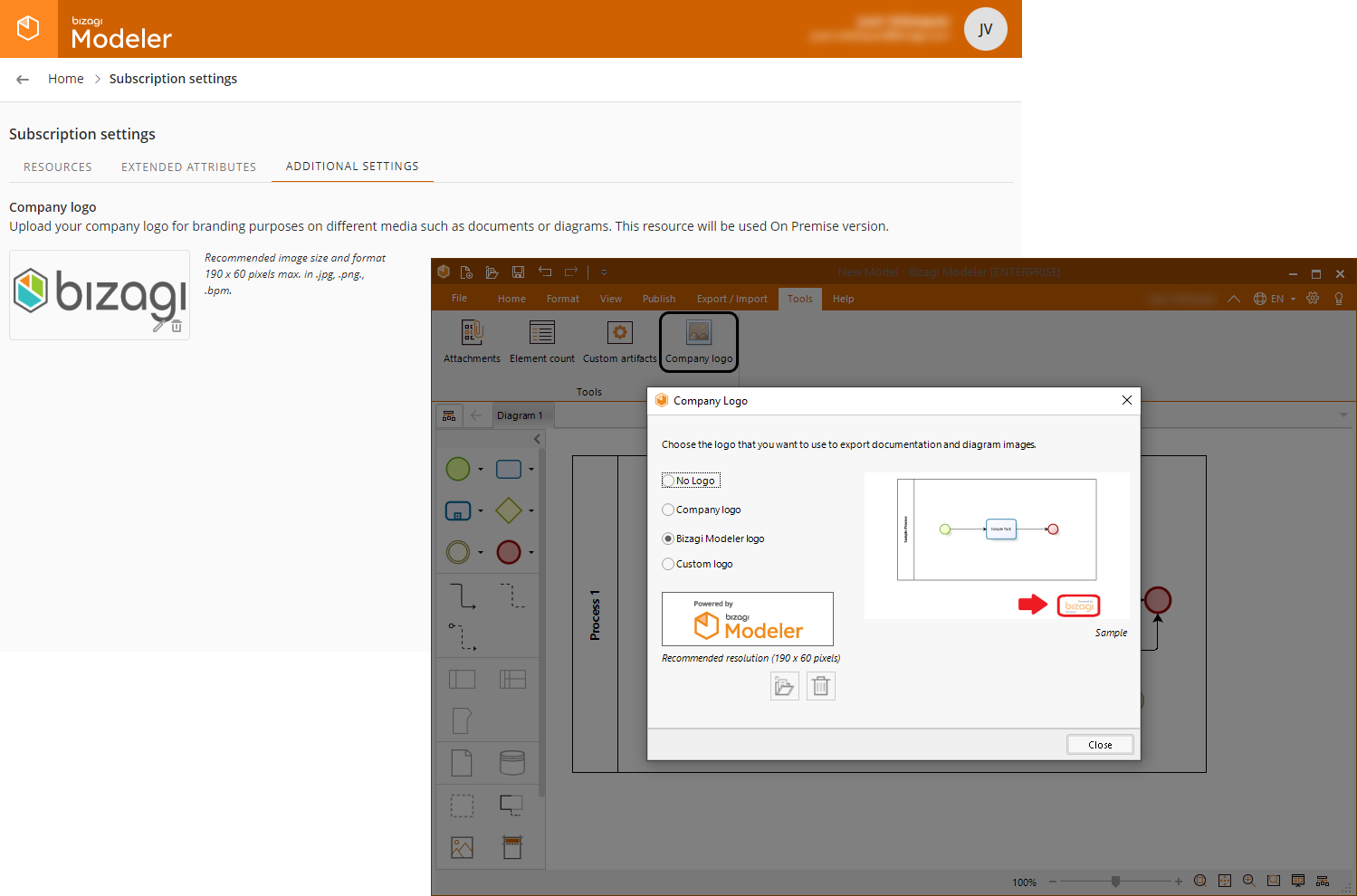Click browse folder icon in Company Logo dialog
The image size is (1357, 896).
tap(785, 686)
